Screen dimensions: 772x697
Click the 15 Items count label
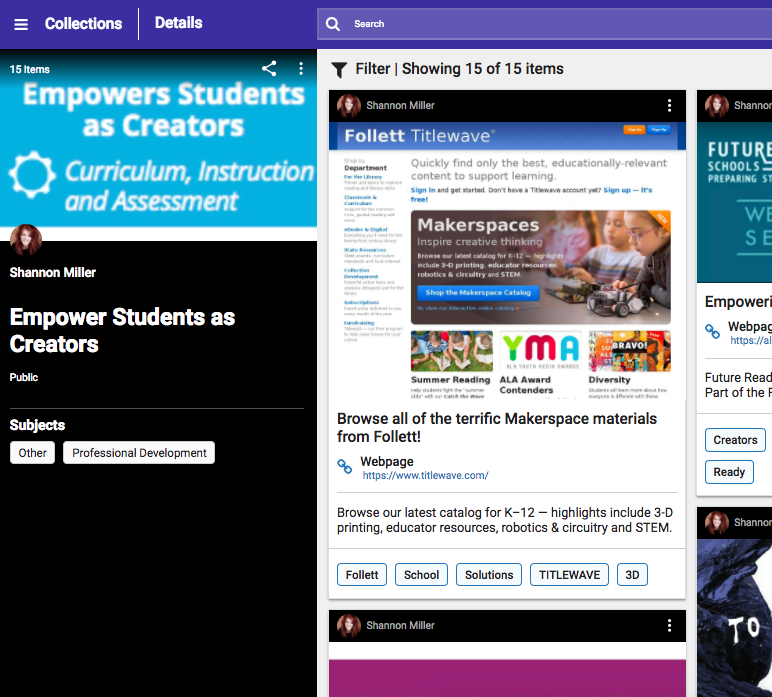click(30, 69)
